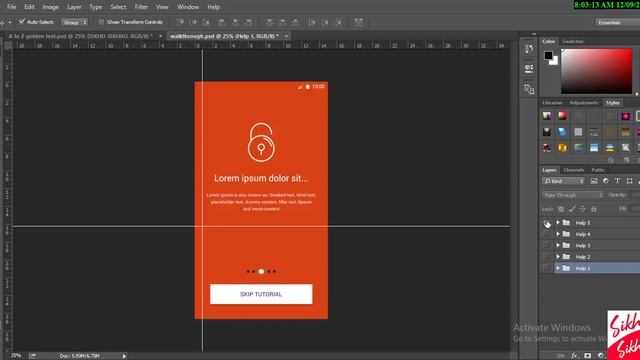
Task: Toggle the Auto-Select checkbox
Action: pos(22,22)
